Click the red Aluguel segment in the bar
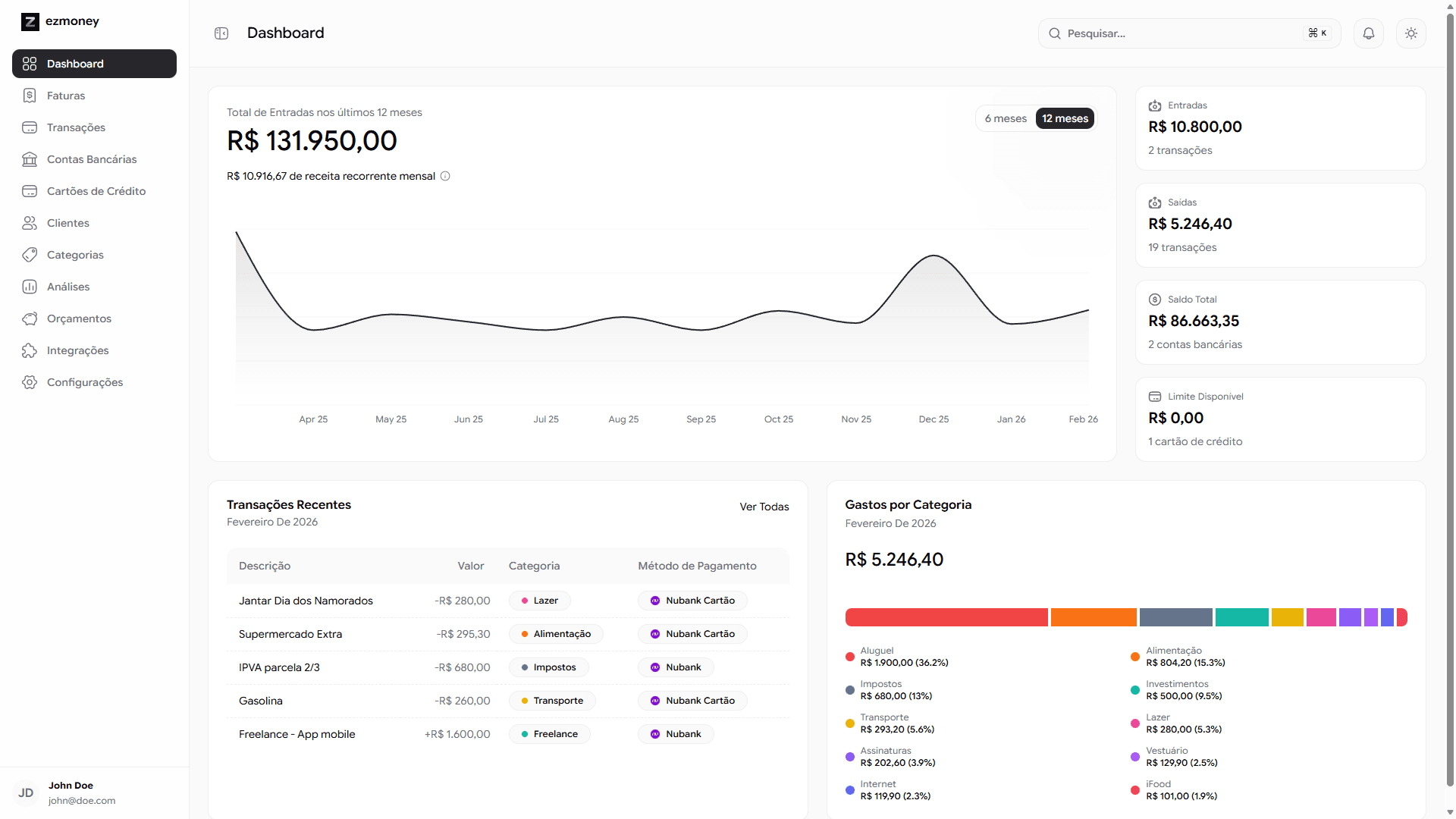Image resolution: width=1456 pixels, height=819 pixels. click(946, 617)
